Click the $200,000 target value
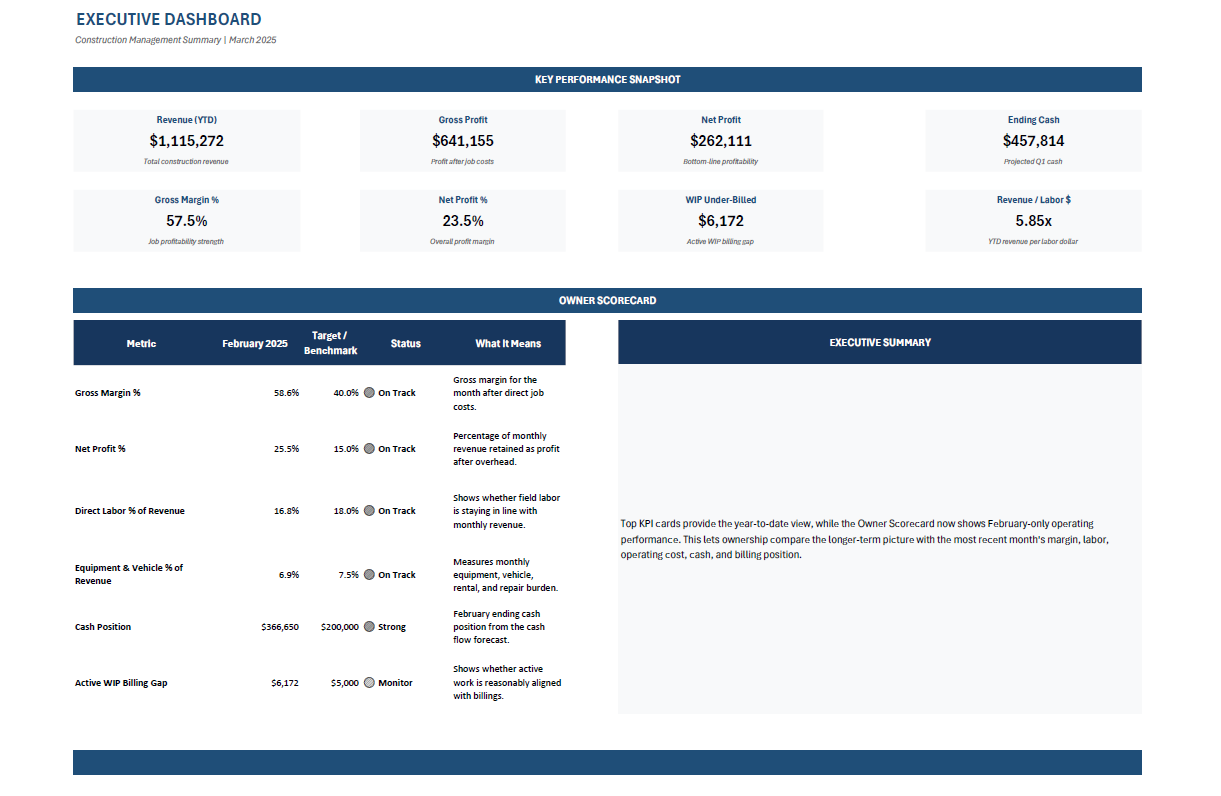Image resolution: width=1221 pixels, height=796 pixels. 340,627
